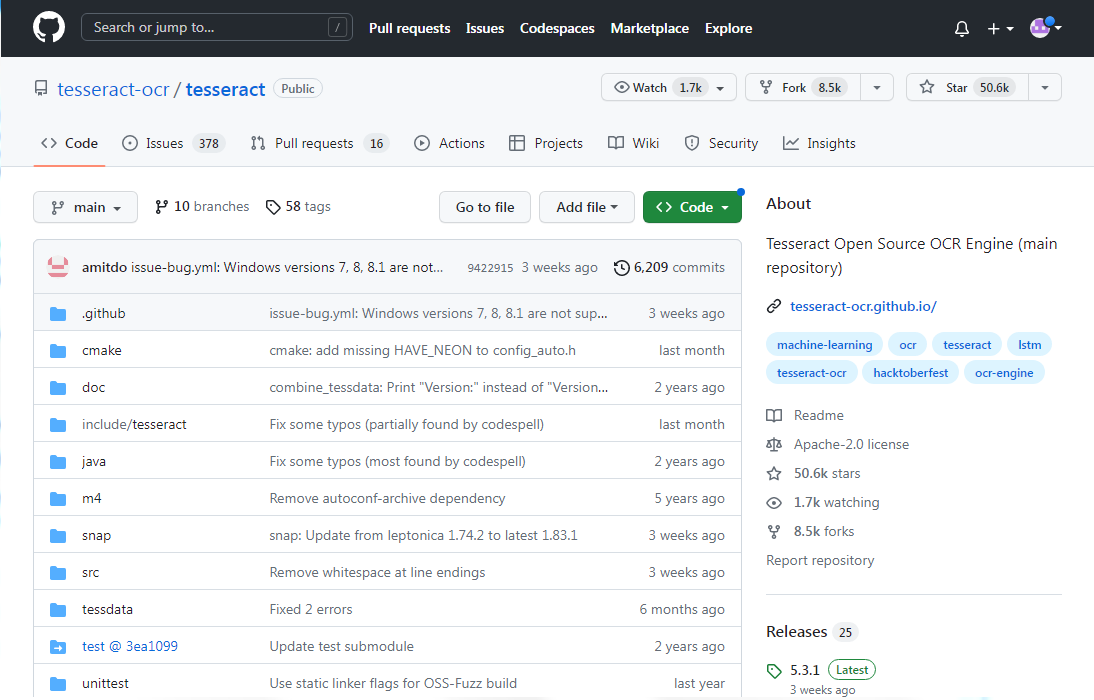Open the plus create-new menu
This screenshot has width=1094, height=700.
[x=1000, y=29]
